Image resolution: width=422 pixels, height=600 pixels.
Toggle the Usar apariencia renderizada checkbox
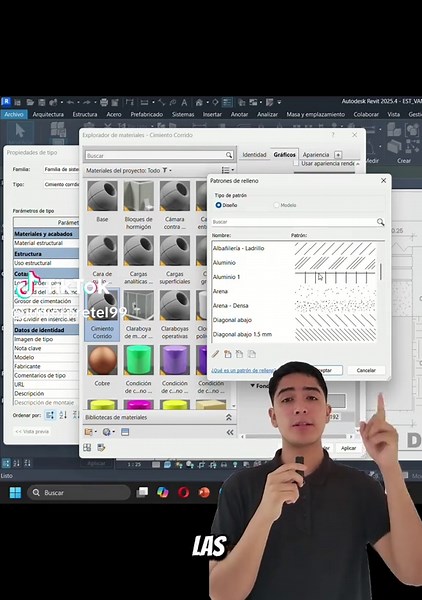296,163
